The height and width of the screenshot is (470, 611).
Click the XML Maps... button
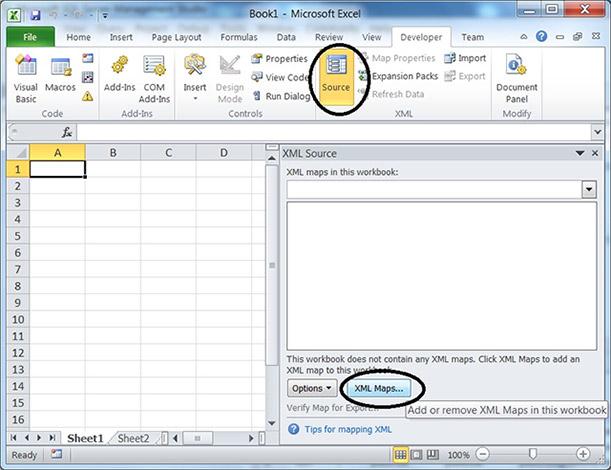pos(380,388)
